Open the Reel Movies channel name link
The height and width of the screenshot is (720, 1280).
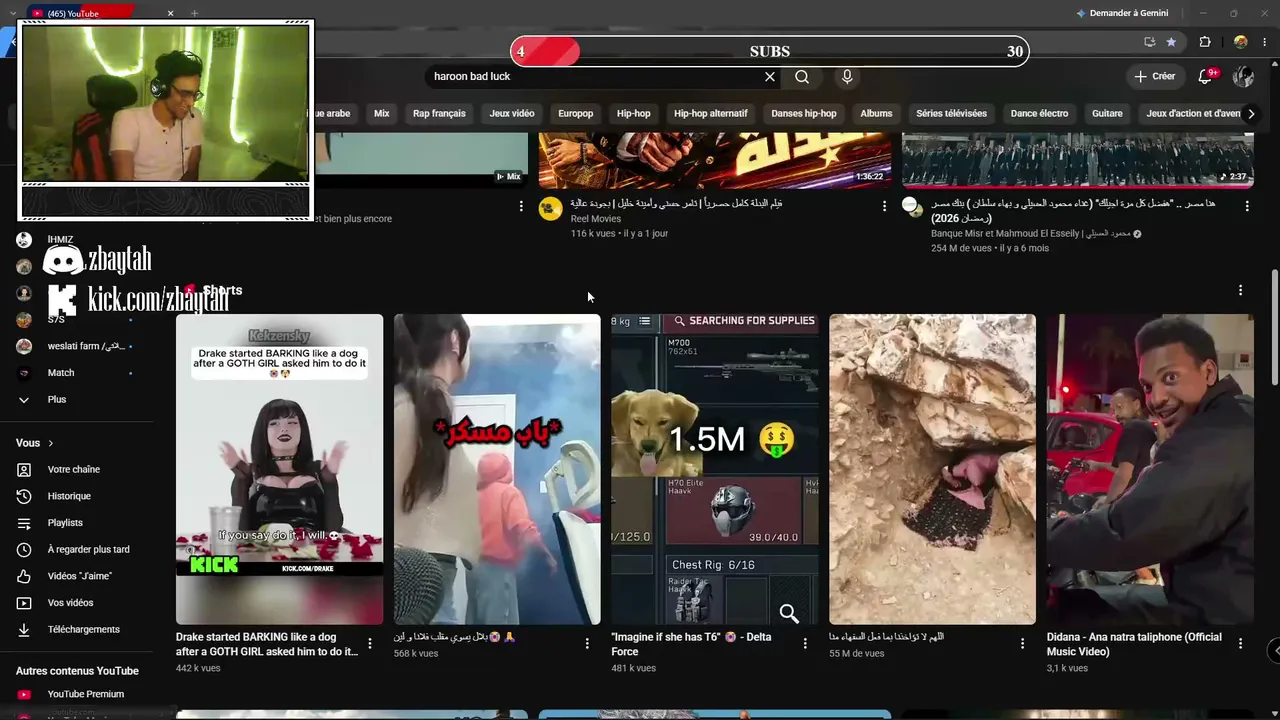(596, 219)
